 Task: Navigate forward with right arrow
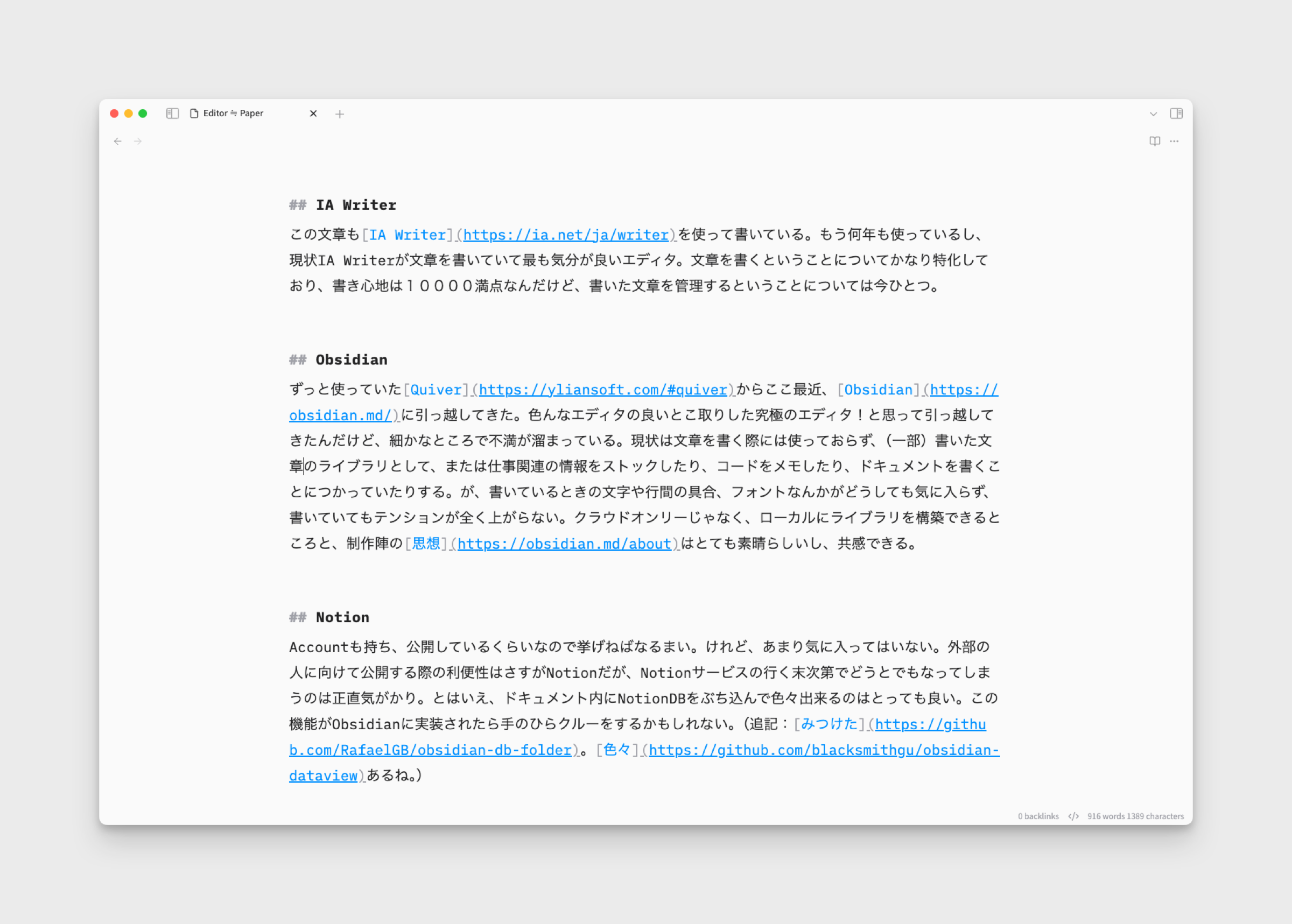138,141
